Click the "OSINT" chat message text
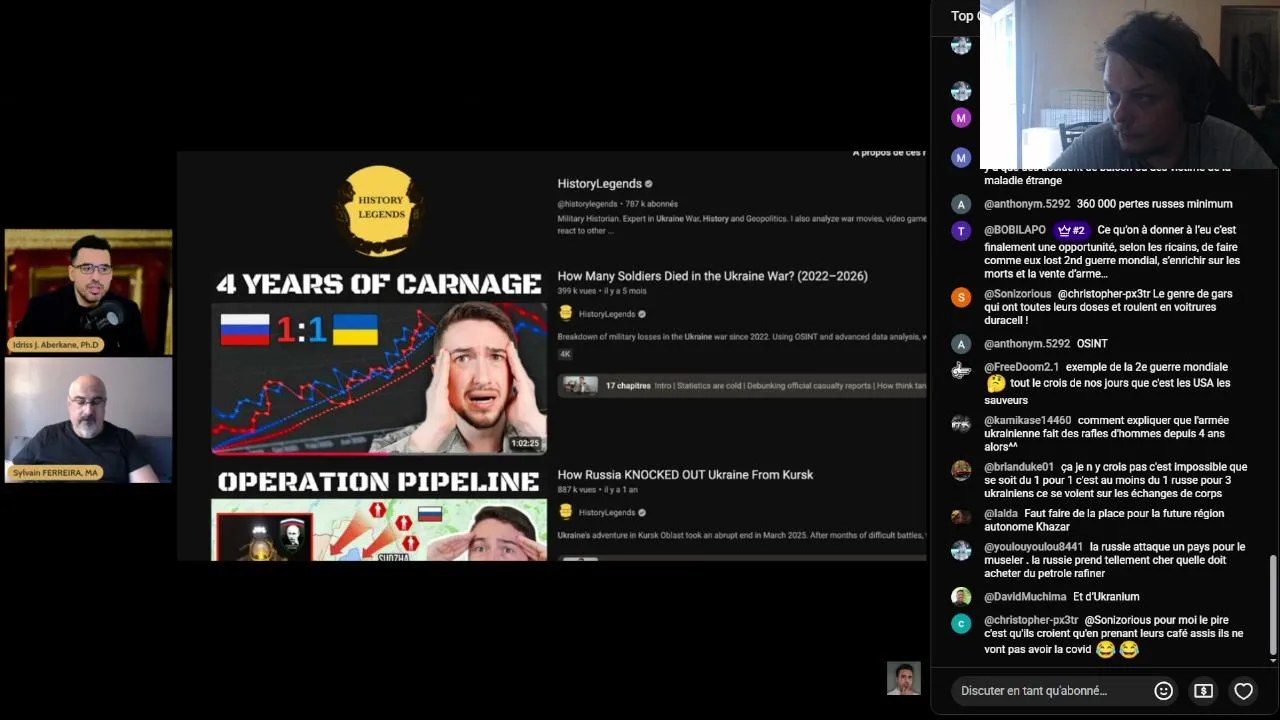This screenshot has height=720, width=1280. (1092, 344)
